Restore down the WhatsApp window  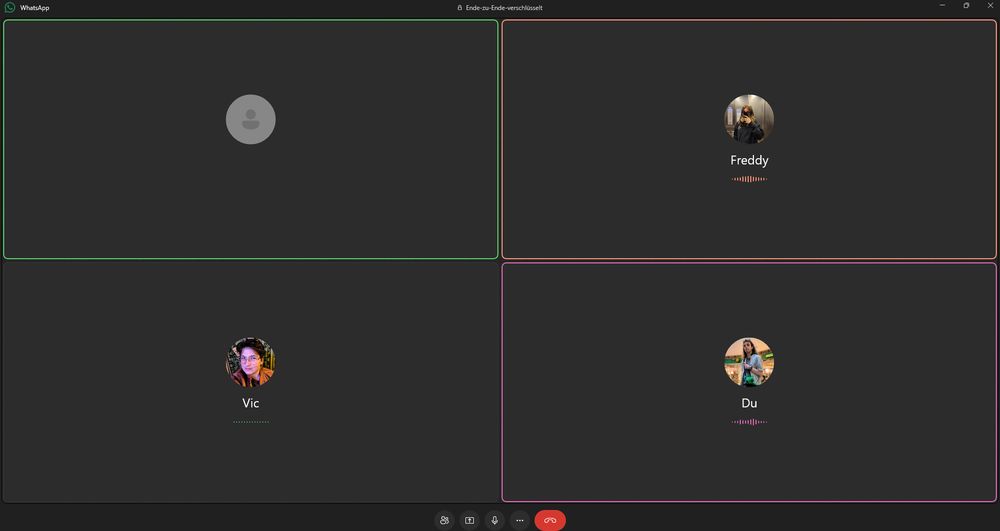966,6
